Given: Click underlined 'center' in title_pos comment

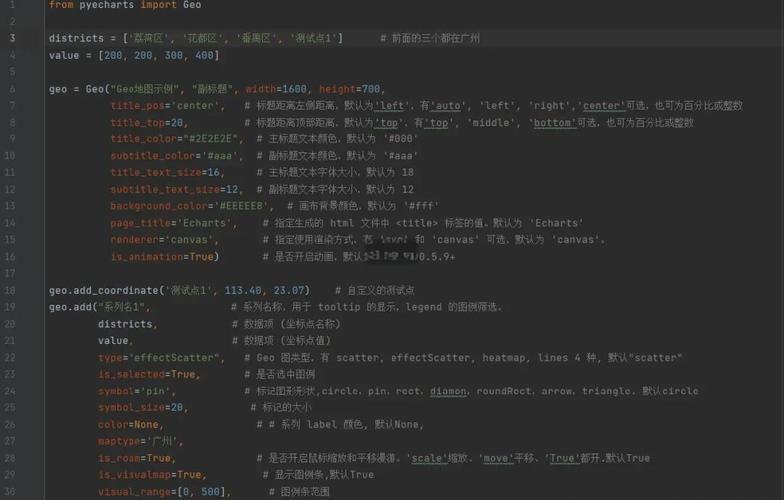Looking at the screenshot, I should point(604,106).
